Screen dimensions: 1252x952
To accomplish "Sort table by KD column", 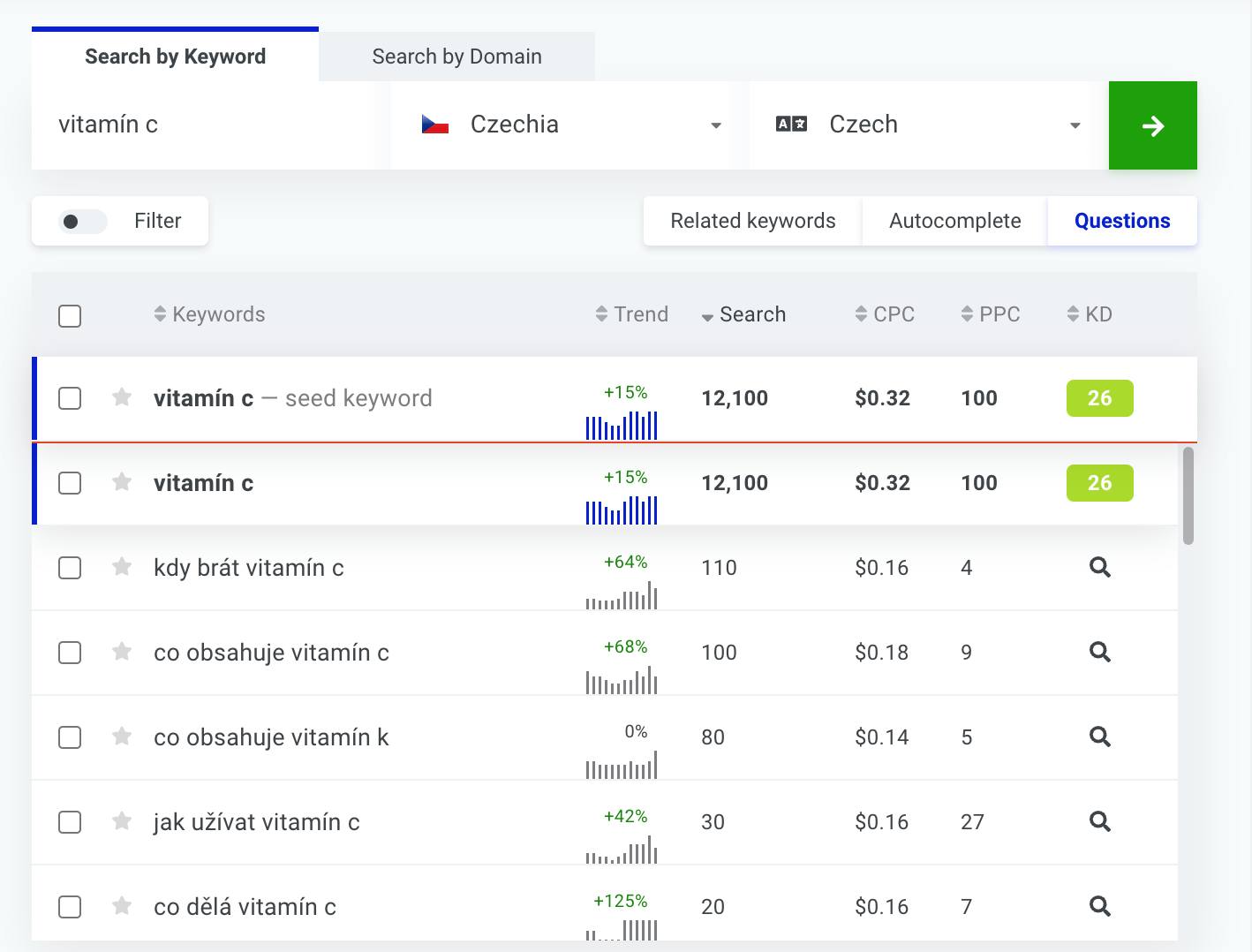I will (x=1090, y=314).
